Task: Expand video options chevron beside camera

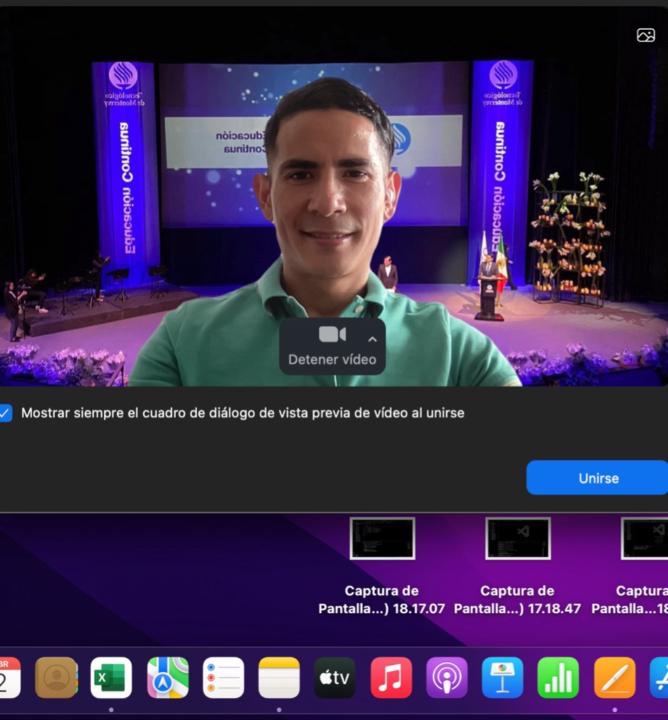Action: 373,338
